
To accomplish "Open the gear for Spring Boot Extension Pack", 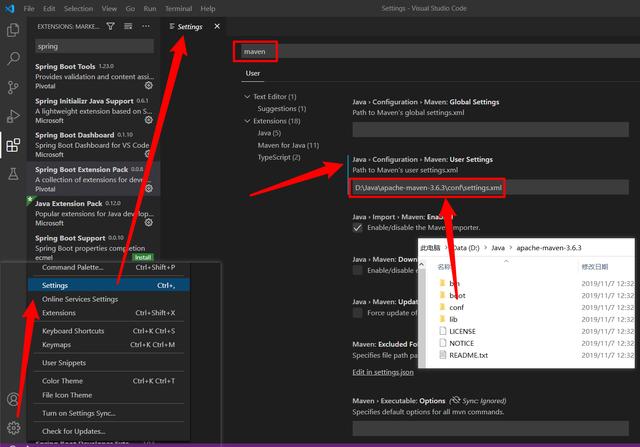I will point(149,188).
